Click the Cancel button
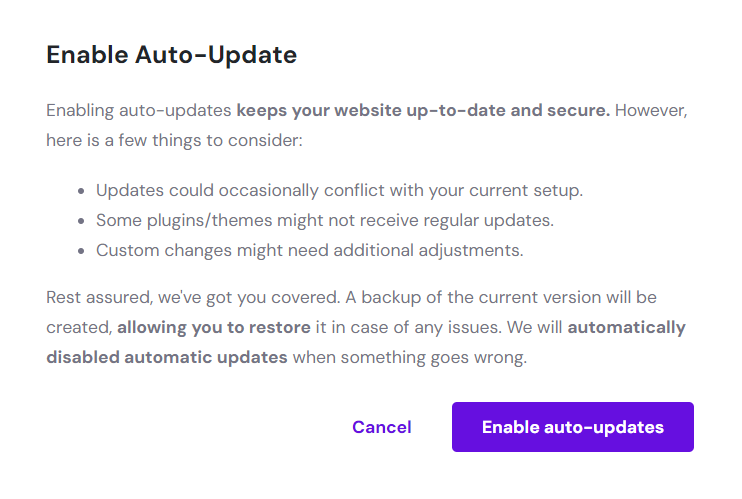The image size is (742, 499). pyautogui.click(x=381, y=427)
